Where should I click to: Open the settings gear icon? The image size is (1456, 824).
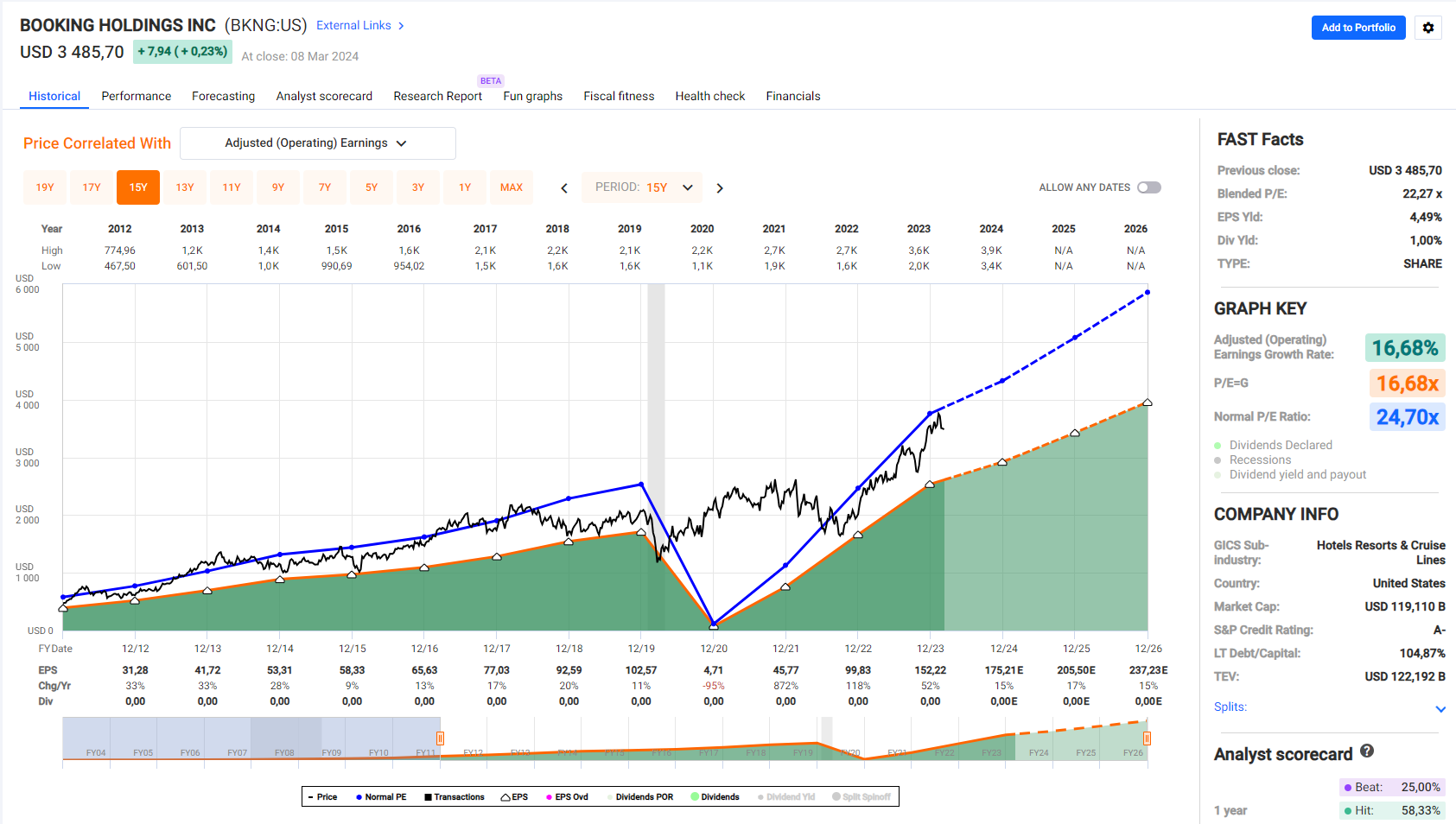pyautogui.click(x=1427, y=28)
